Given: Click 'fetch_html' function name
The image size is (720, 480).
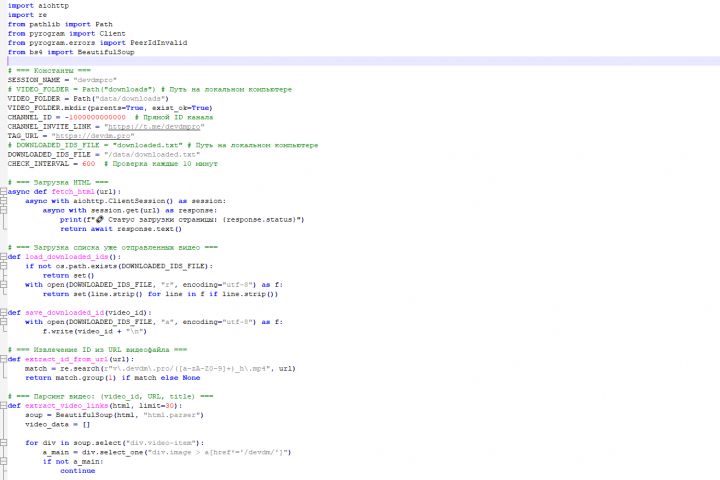Looking at the screenshot, I should 73,192.
